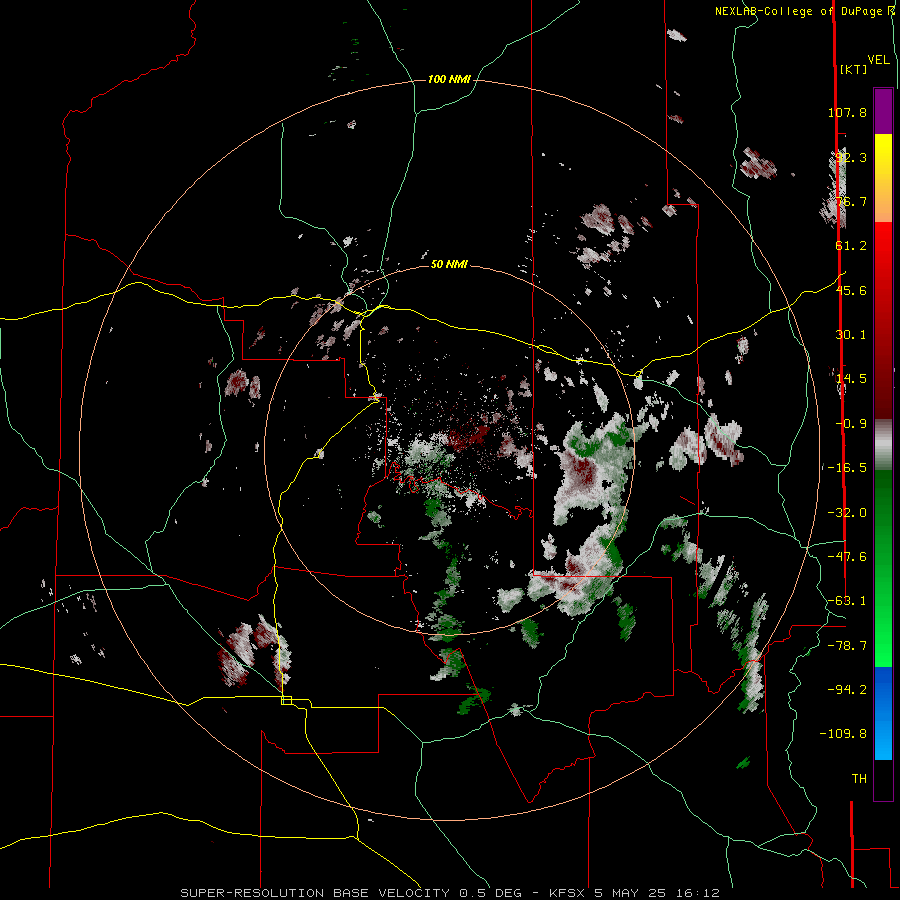
Task: Click the Super-Resolution Base Velocity caption text
Action: coord(449,893)
